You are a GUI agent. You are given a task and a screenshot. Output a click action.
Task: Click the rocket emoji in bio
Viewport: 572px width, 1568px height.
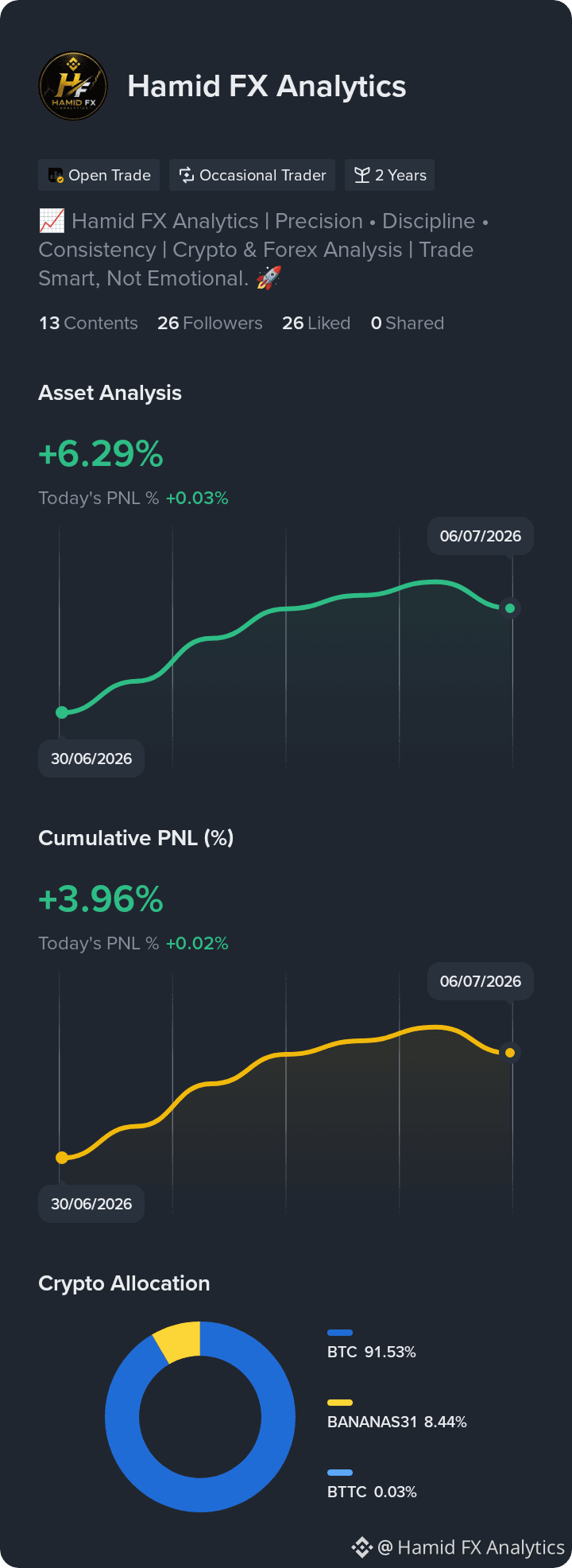269,278
